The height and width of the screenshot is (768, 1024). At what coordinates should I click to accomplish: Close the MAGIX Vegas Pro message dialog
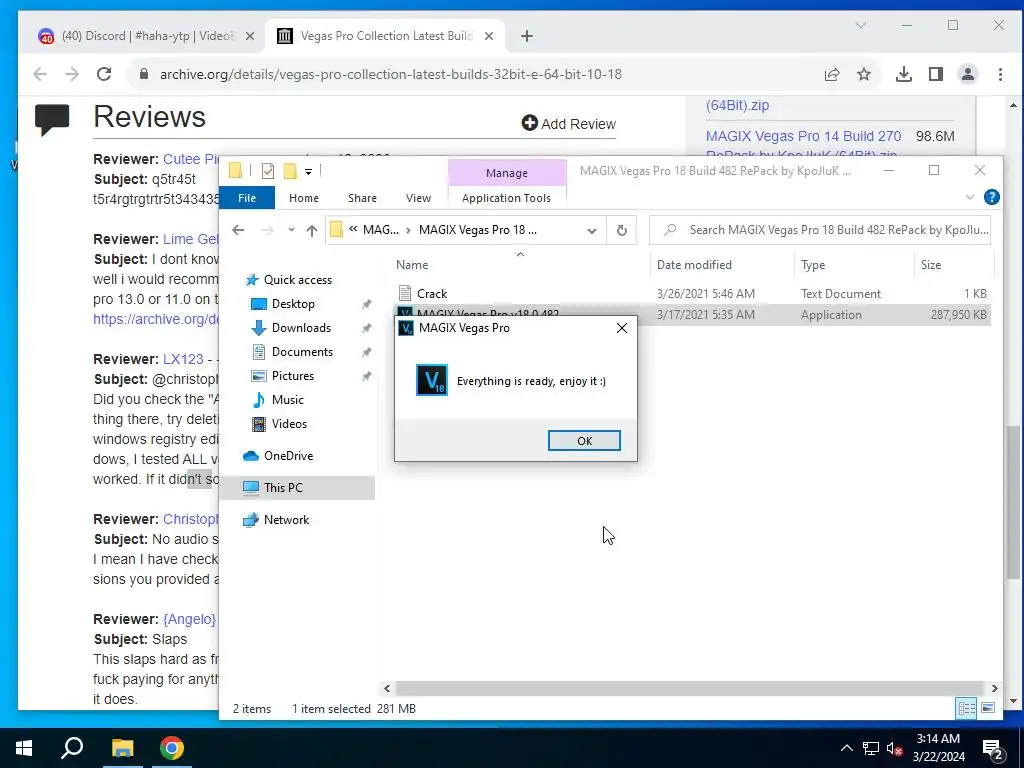[622, 328]
